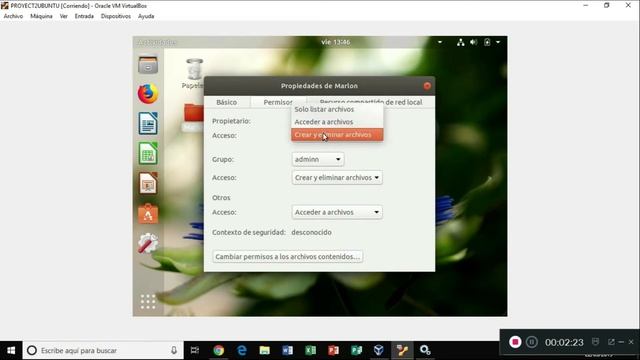Open Excel from the Windows taskbar

coord(311,350)
